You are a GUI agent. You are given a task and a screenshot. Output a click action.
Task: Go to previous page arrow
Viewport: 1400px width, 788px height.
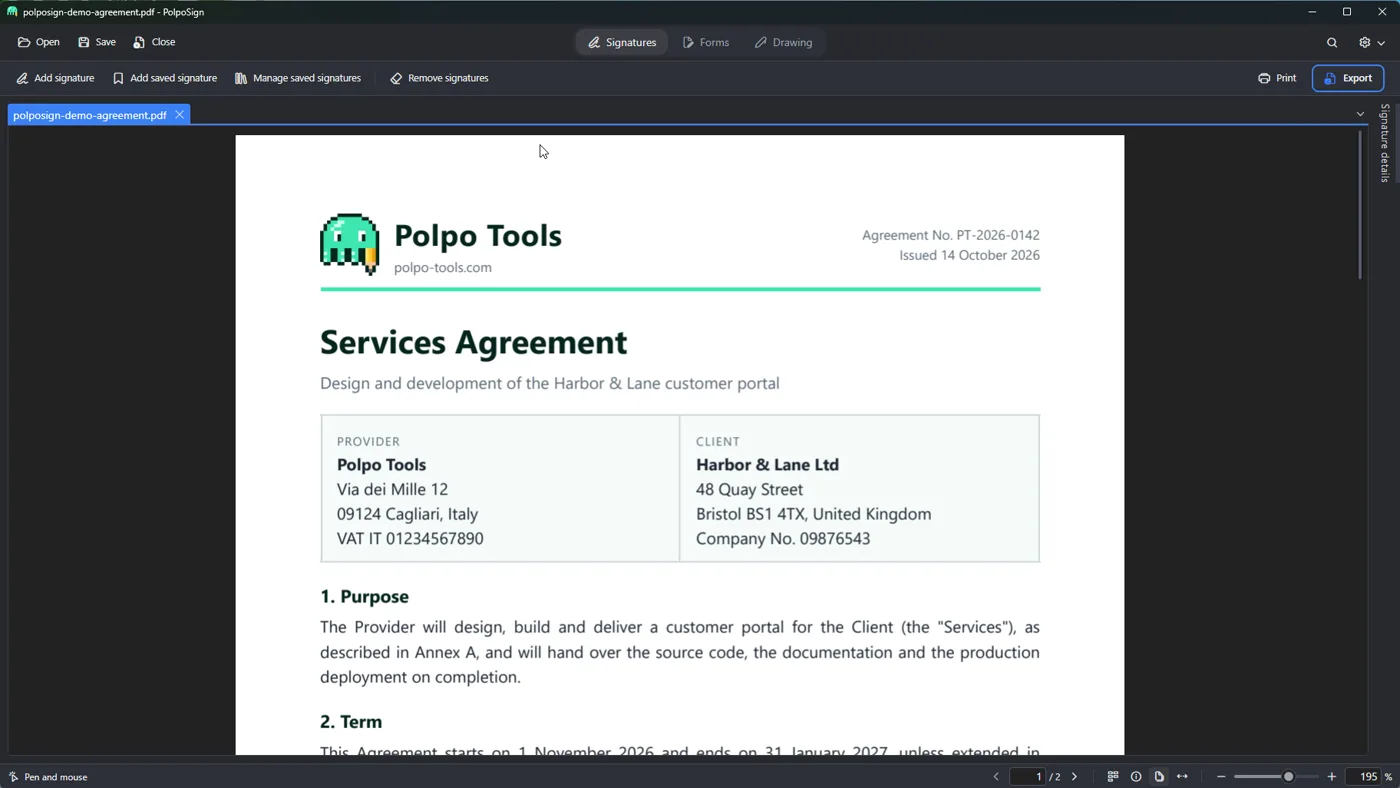(996, 777)
